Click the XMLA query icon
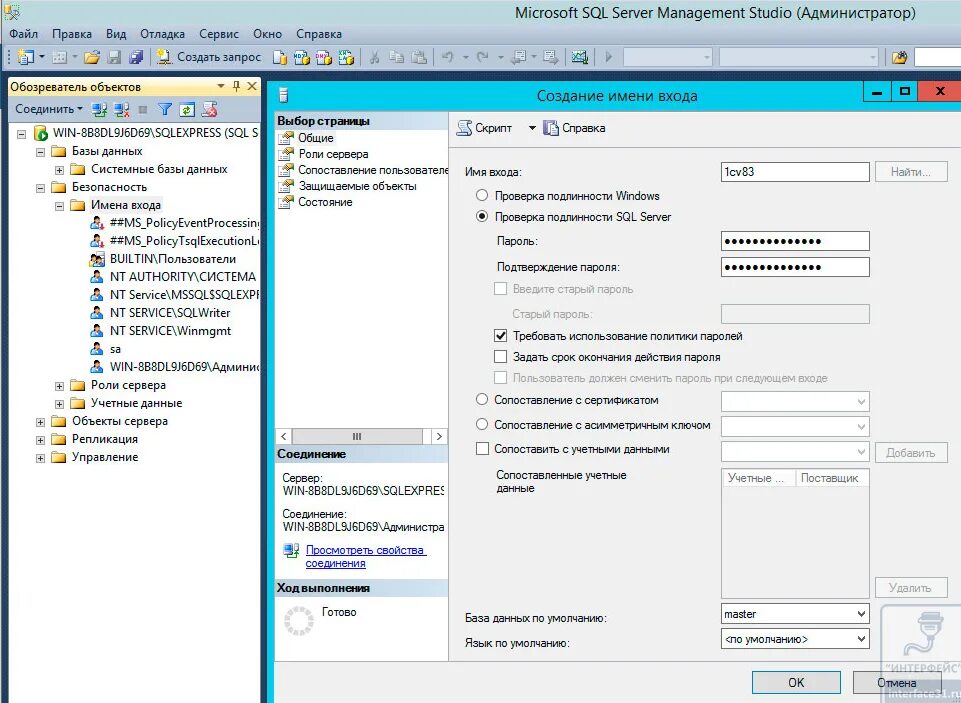The image size is (961, 703). coord(346,57)
